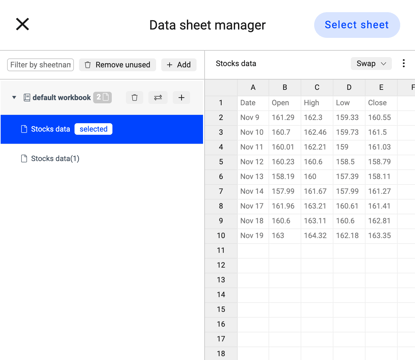Viewport: 415px width, 360px height.
Task: Select column A header
Action: [253, 88]
